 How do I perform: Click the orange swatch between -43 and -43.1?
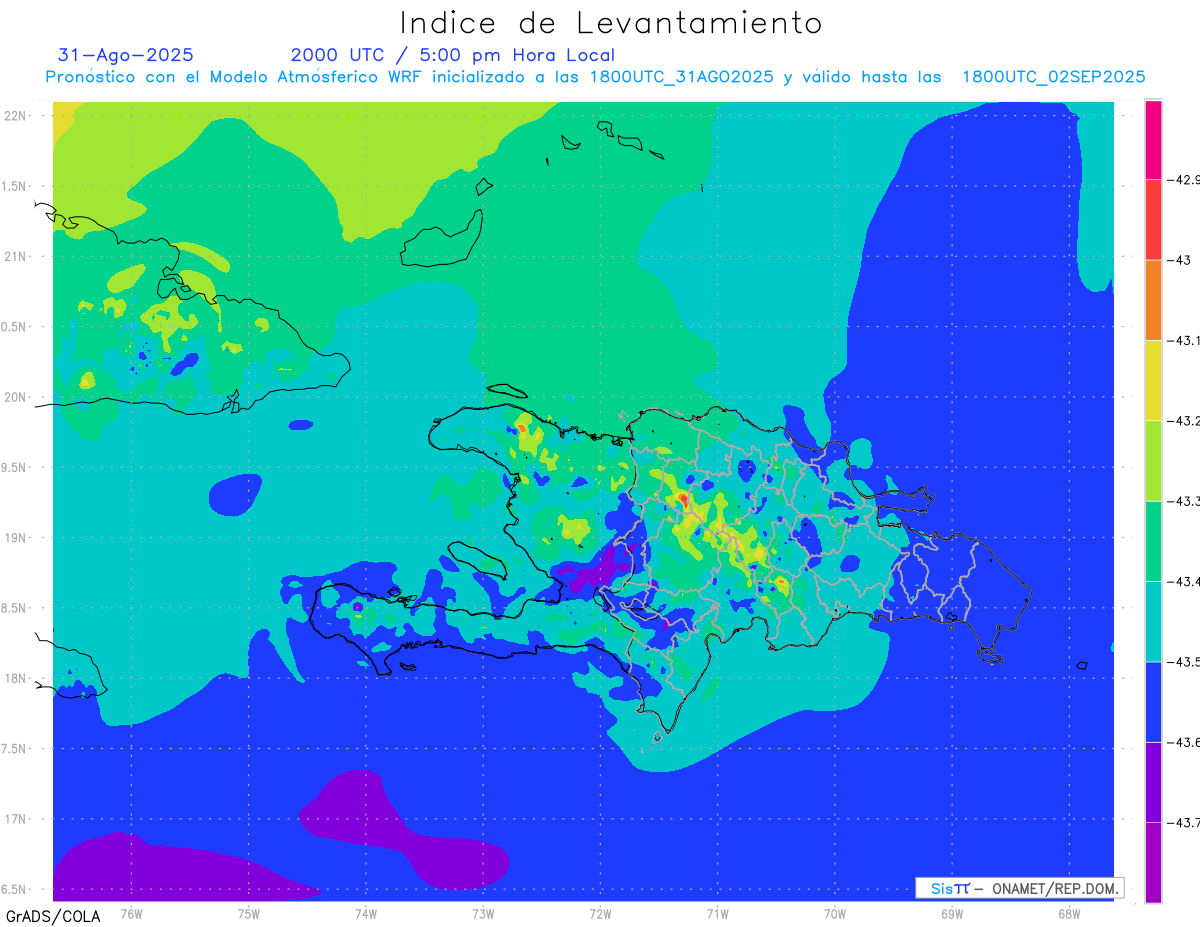[1153, 300]
